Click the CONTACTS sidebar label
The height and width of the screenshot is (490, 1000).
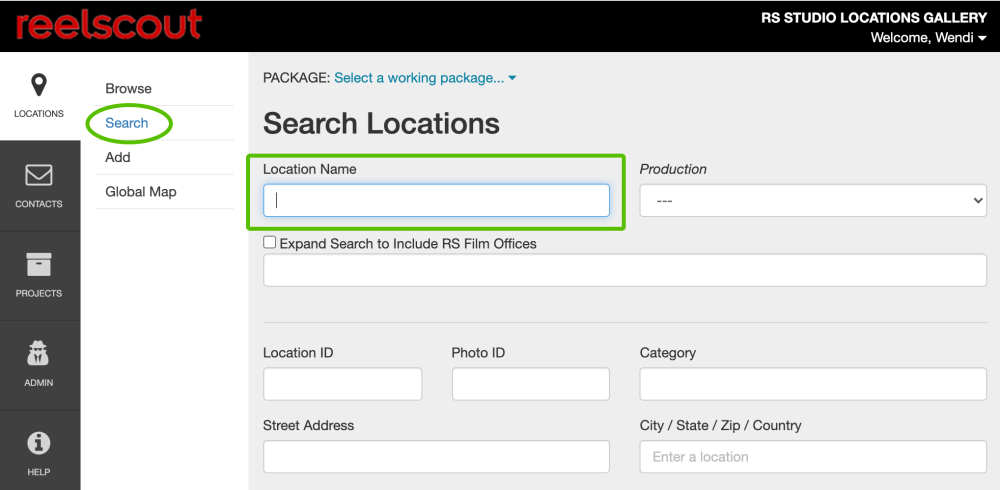39,204
